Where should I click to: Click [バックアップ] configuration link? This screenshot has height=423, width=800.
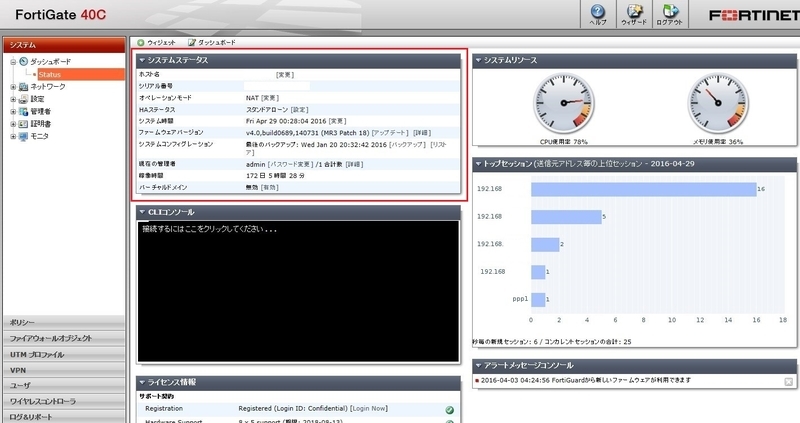pyautogui.click(x=408, y=144)
